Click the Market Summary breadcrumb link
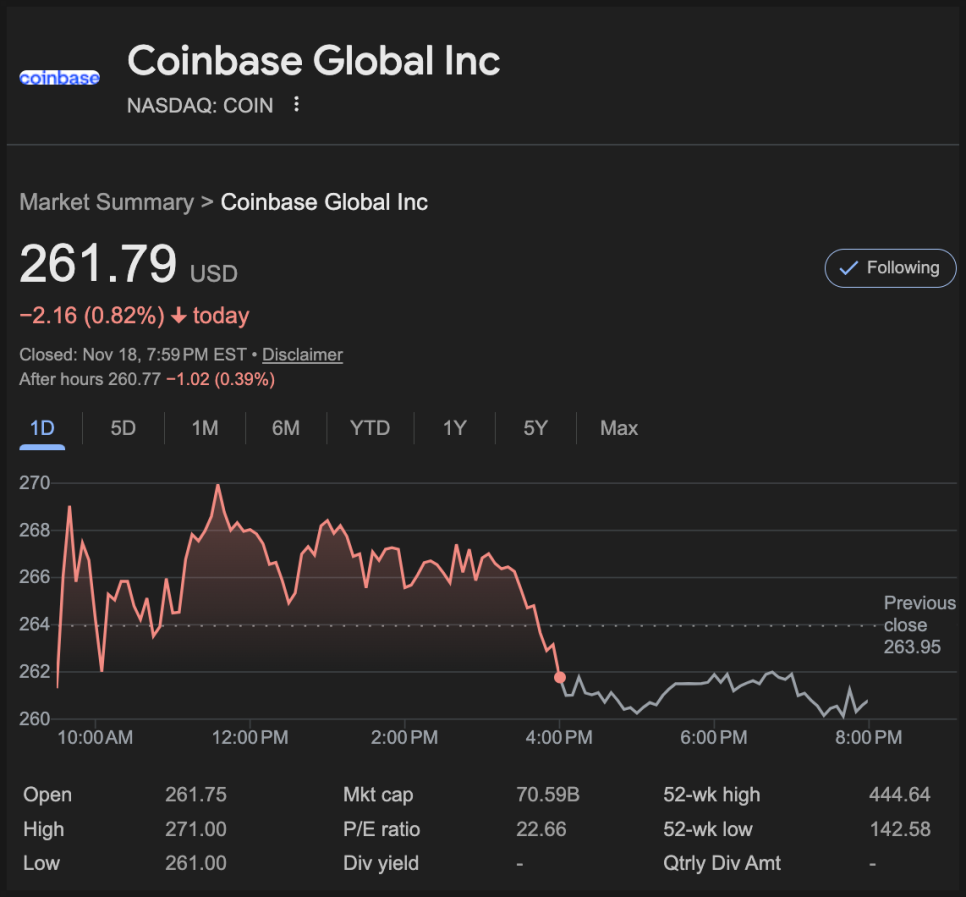The image size is (966, 897). pos(106,202)
